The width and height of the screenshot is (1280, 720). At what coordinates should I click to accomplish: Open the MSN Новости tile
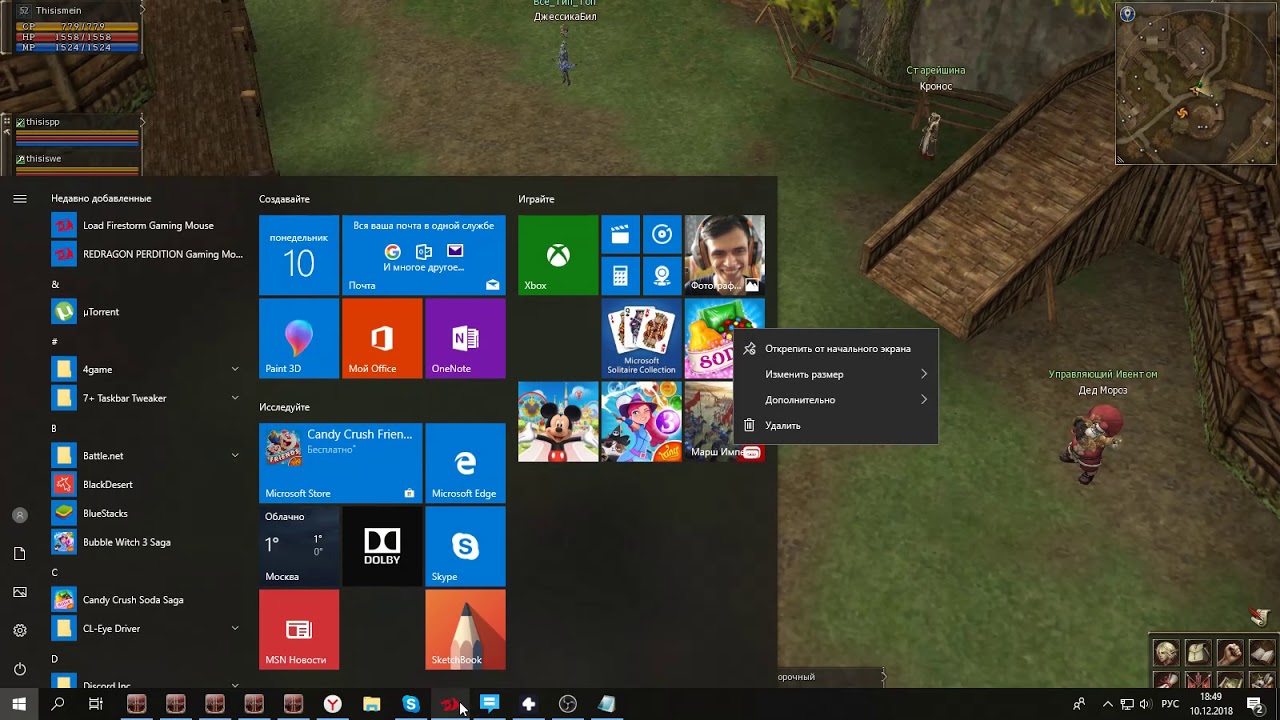299,629
